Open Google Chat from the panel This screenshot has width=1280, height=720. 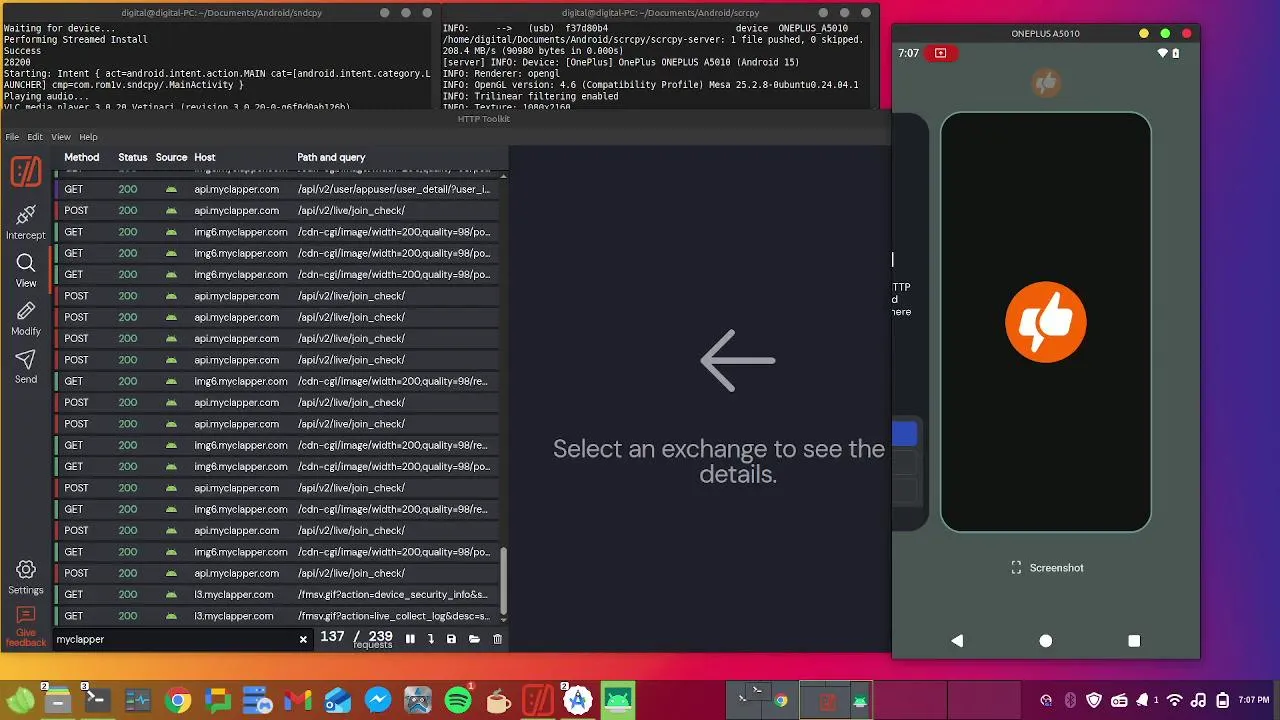pyautogui.click(x=217, y=700)
